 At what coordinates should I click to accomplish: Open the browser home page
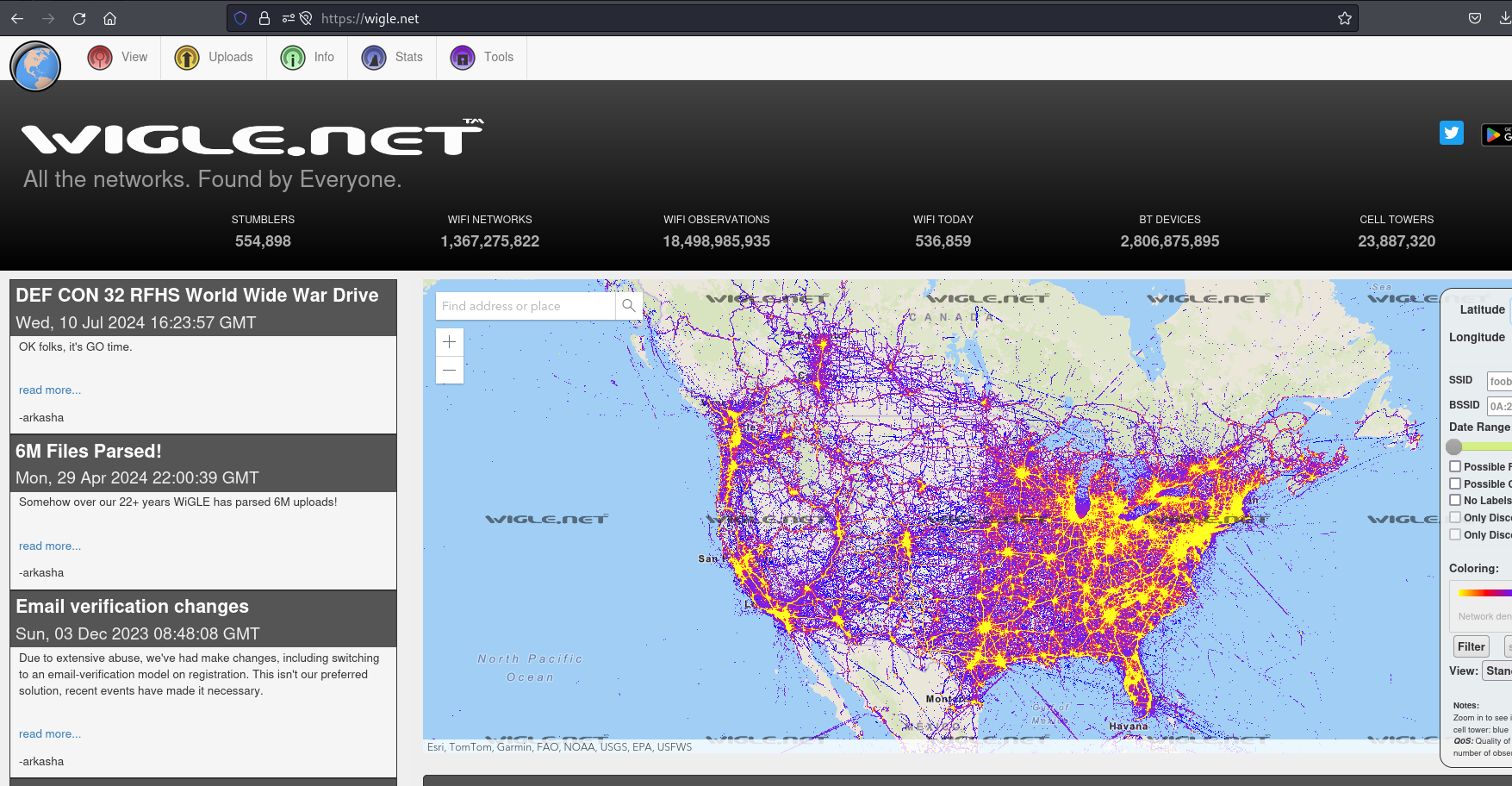click(109, 18)
